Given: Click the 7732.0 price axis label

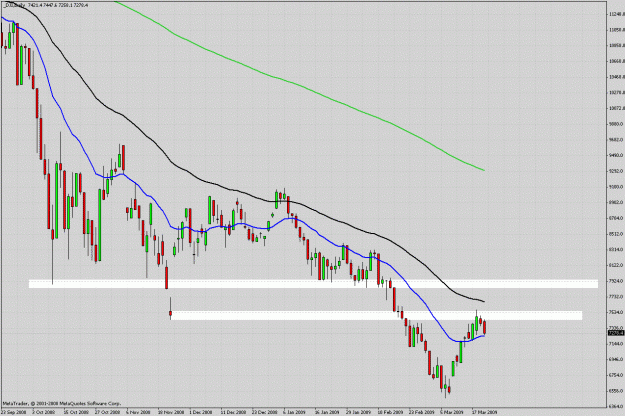Looking at the screenshot, I should (616, 296).
